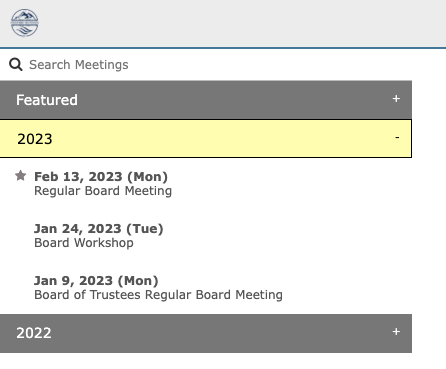Viewport: 446px width, 369px height.
Task: Collapse the 2023 meetings section
Action: (206, 138)
